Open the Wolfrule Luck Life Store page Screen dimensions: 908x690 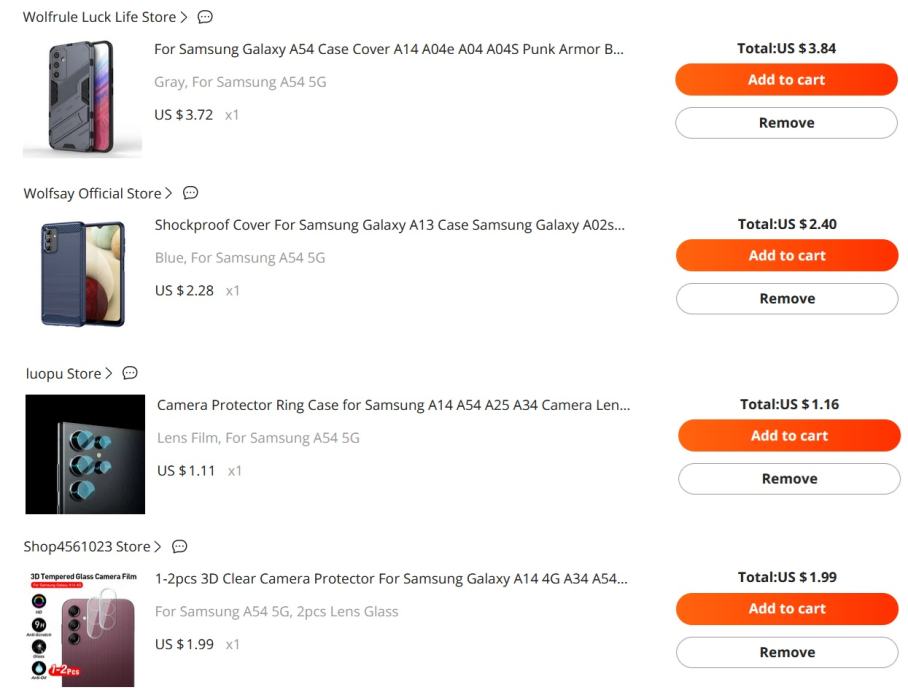pyautogui.click(x=100, y=18)
